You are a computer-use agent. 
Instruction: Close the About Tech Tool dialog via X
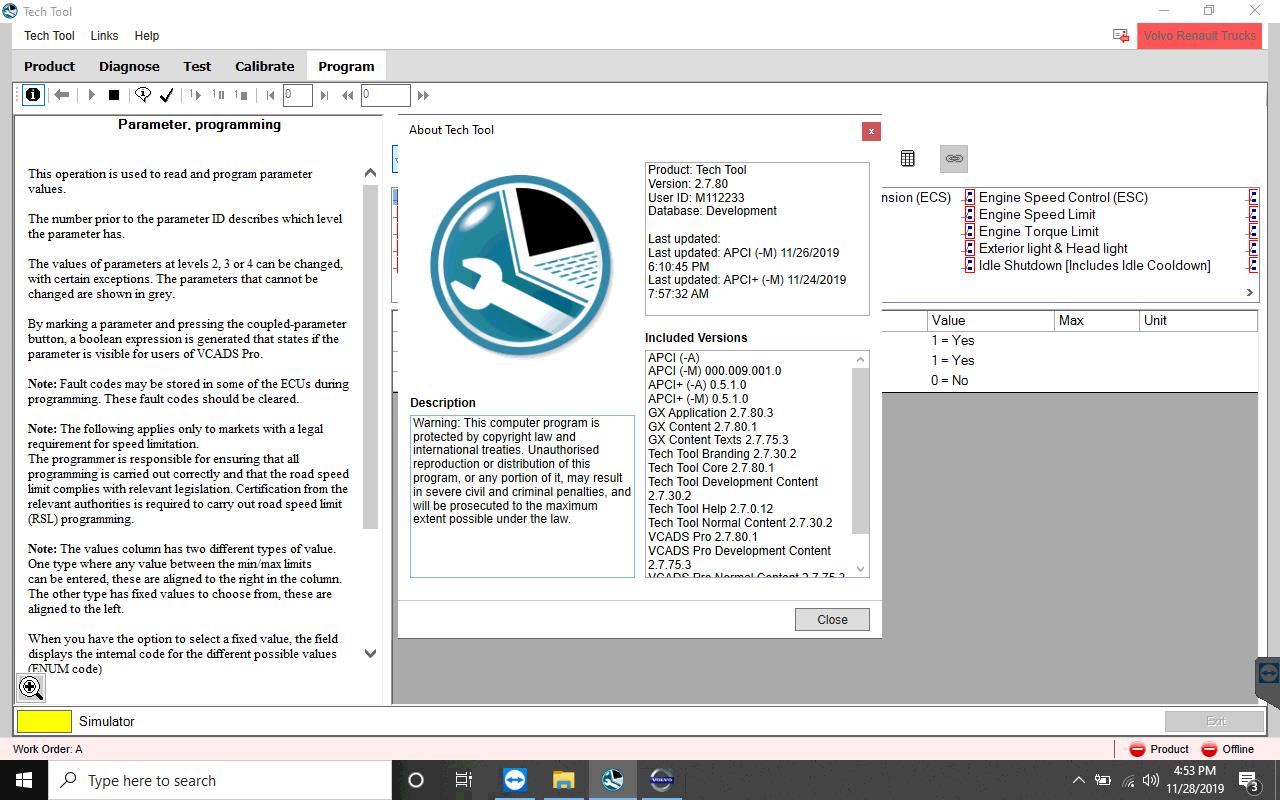(871, 131)
